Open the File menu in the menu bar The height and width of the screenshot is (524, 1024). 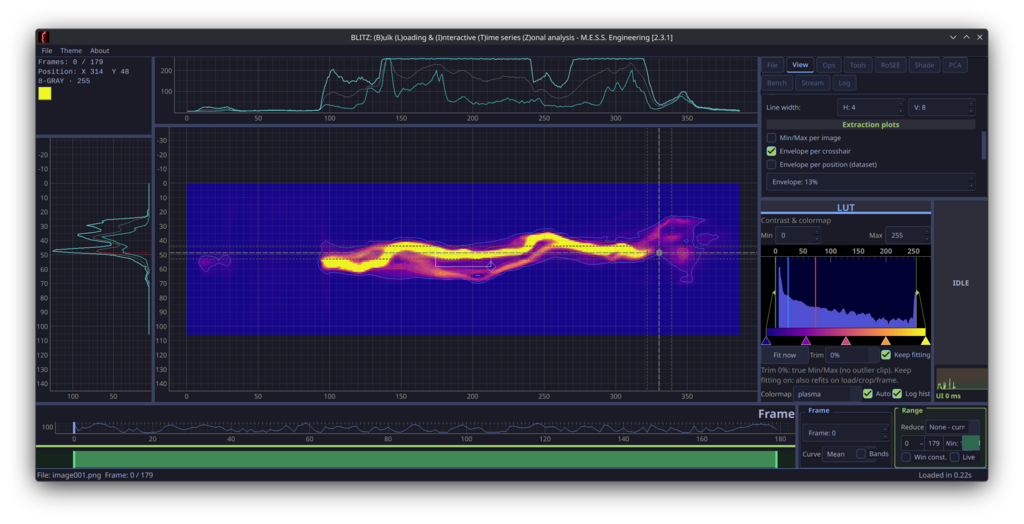(47, 50)
